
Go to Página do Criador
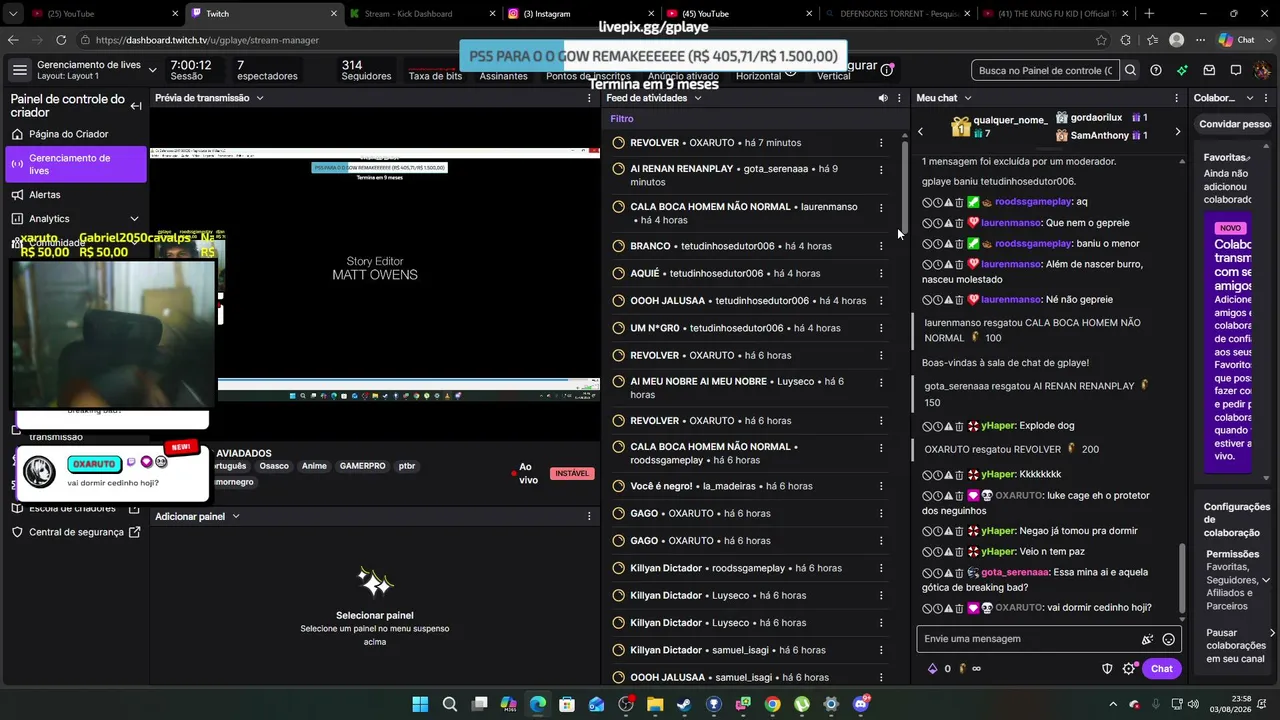pyautogui.click(x=68, y=134)
